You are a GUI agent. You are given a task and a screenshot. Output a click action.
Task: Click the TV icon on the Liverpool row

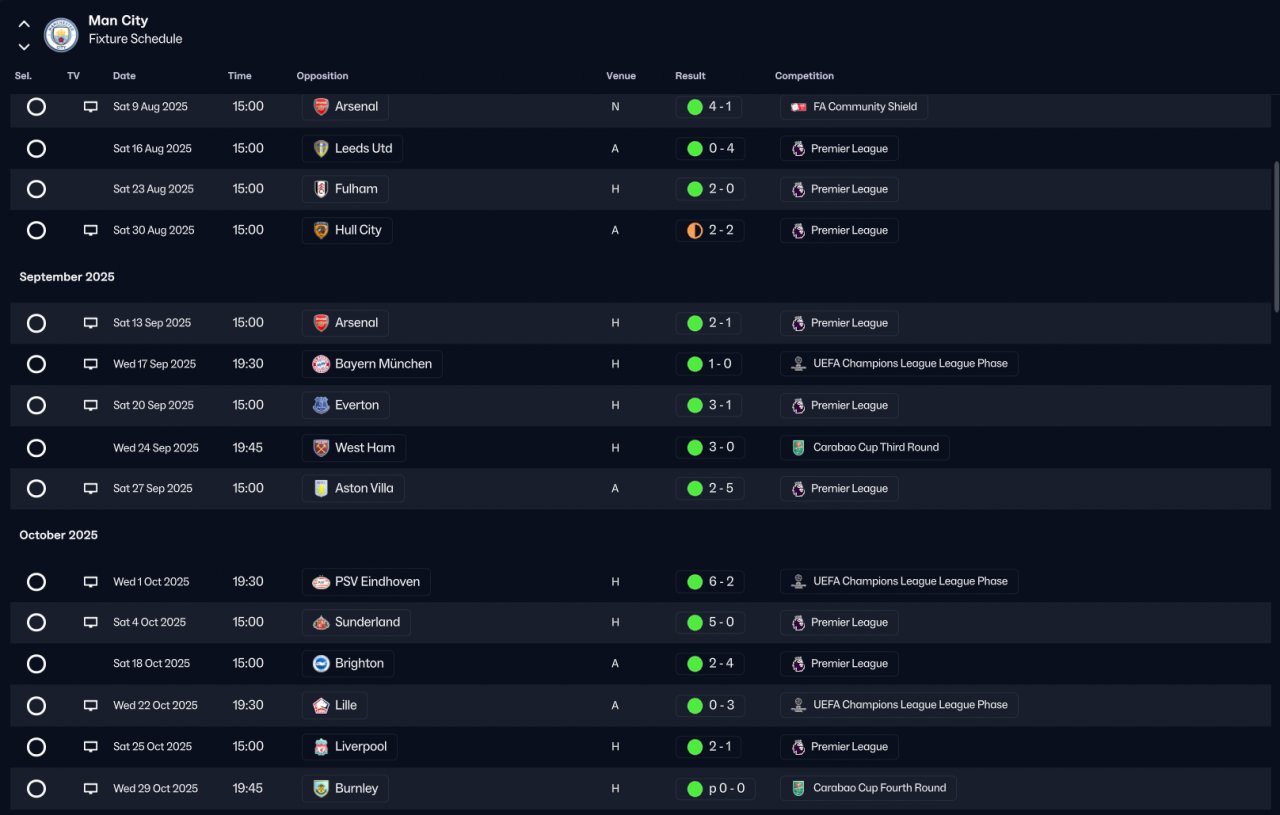tap(91, 747)
